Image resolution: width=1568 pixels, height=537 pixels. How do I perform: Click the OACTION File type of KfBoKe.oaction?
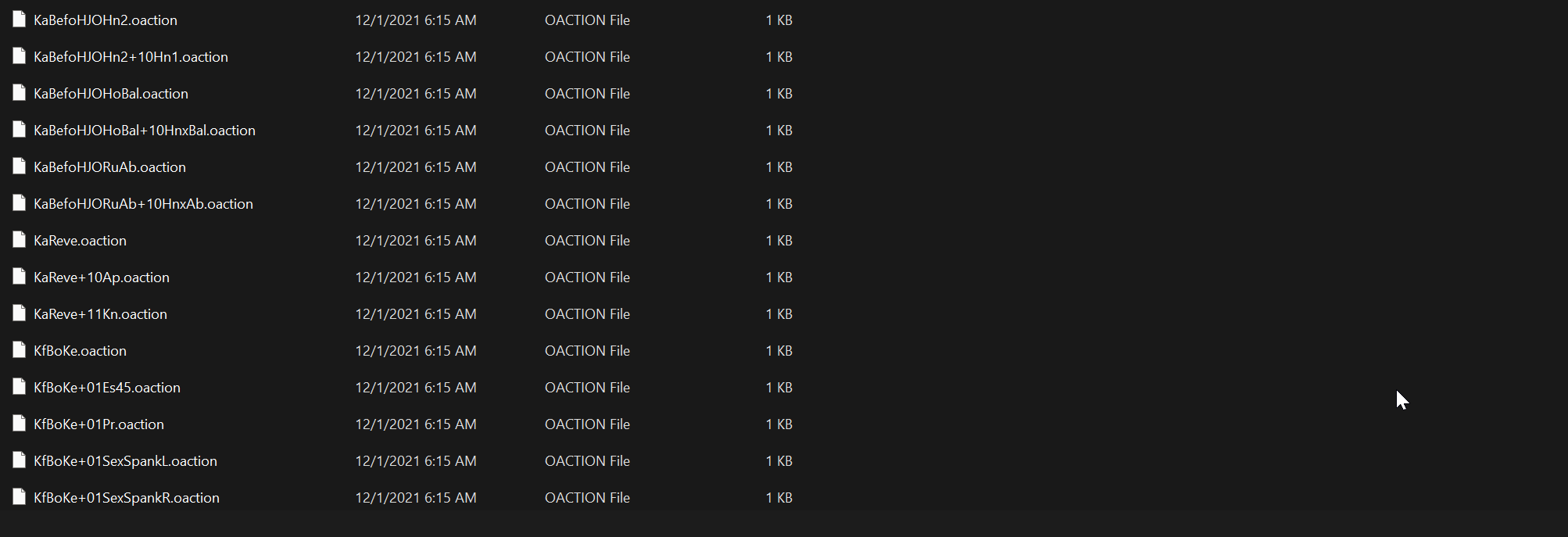[587, 351]
